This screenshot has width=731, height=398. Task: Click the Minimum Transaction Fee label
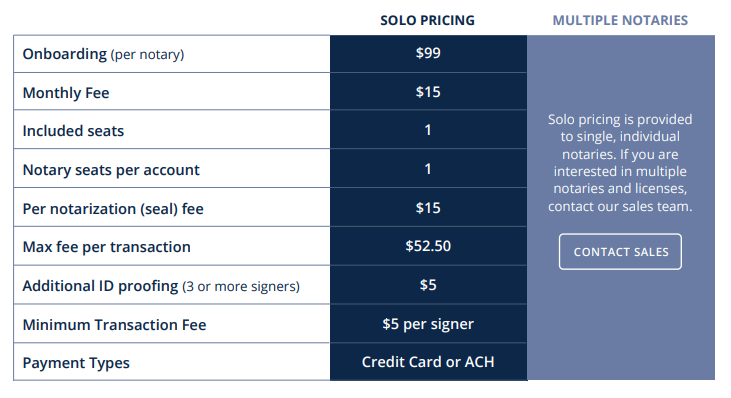click(x=114, y=325)
